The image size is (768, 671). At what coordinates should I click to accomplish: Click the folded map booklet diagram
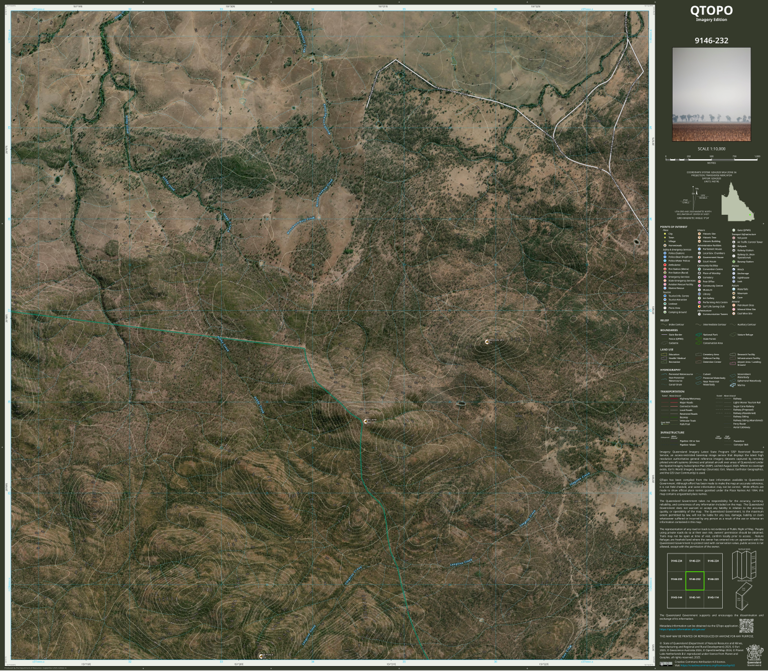[x=744, y=596]
